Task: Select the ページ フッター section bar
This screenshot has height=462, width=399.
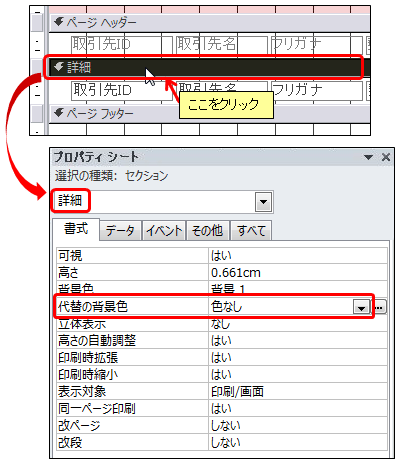Action: pyautogui.click(x=209, y=114)
